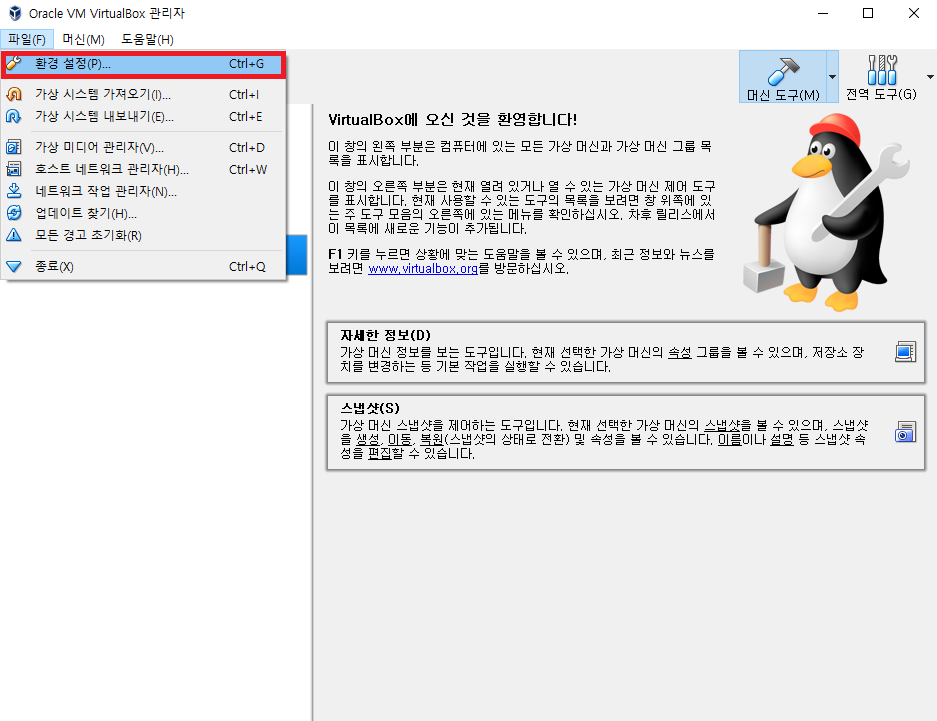
Task: Open the 머신(M) menu
Action: pos(84,39)
